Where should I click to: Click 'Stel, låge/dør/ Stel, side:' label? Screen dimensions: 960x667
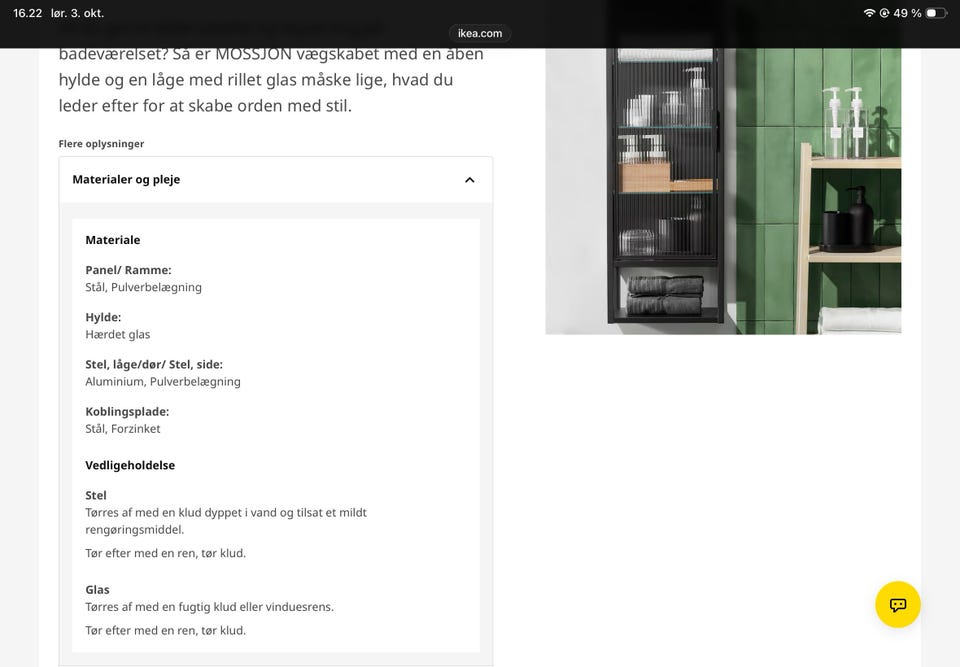154,364
